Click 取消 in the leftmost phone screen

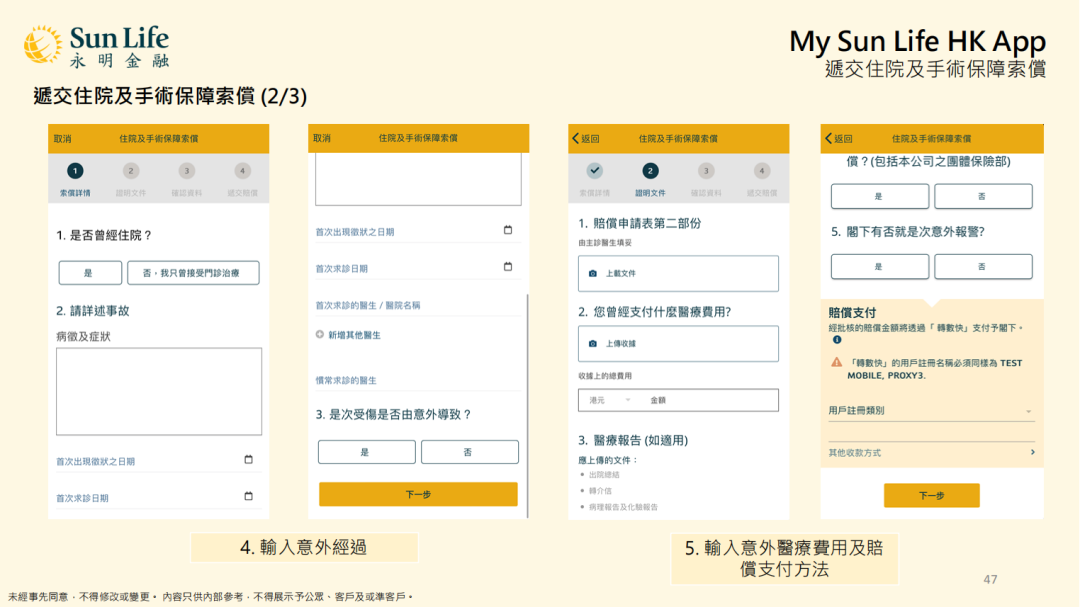pyautogui.click(x=63, y=138)
